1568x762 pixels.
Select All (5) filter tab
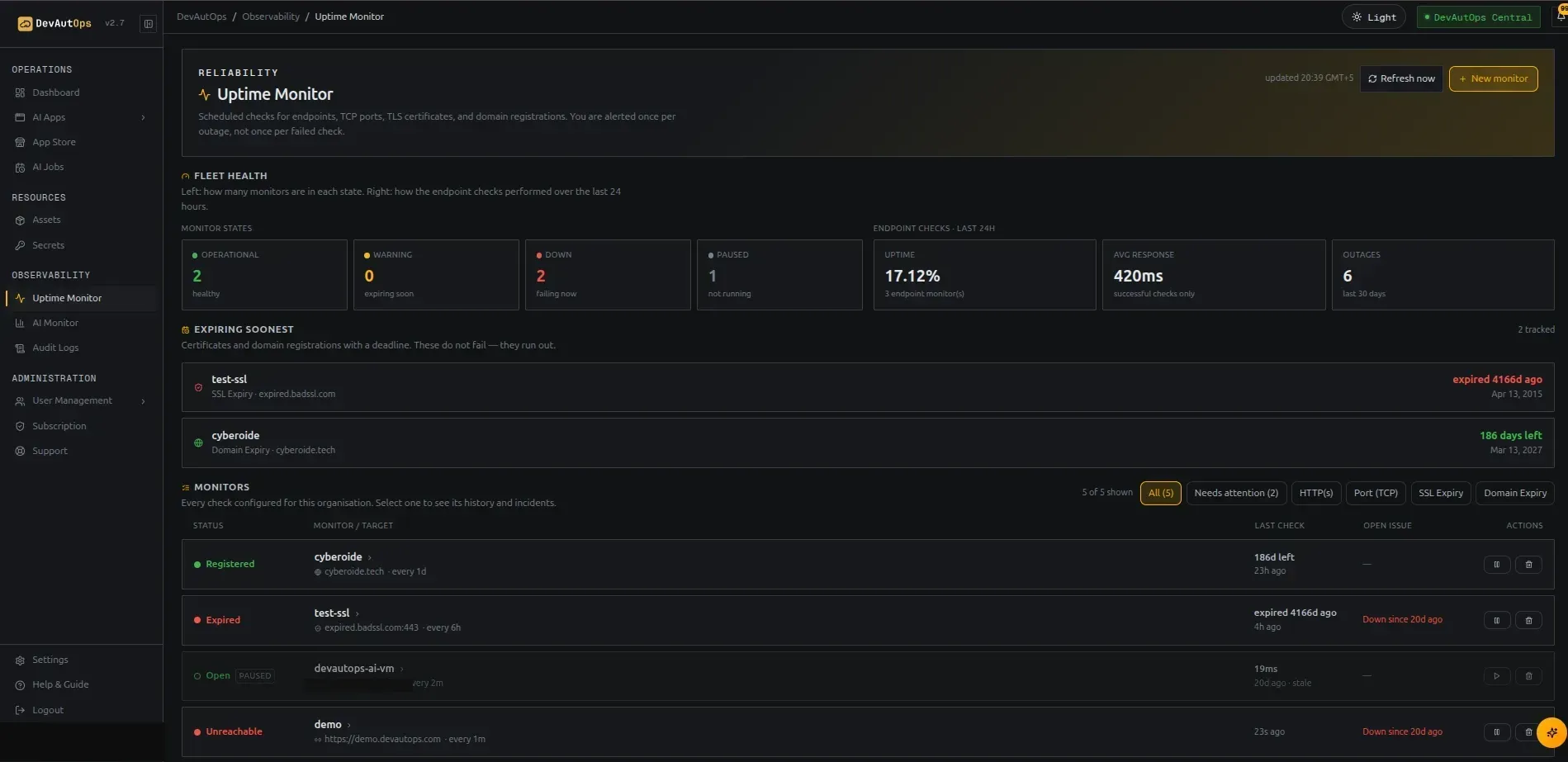pos(1160,493)
